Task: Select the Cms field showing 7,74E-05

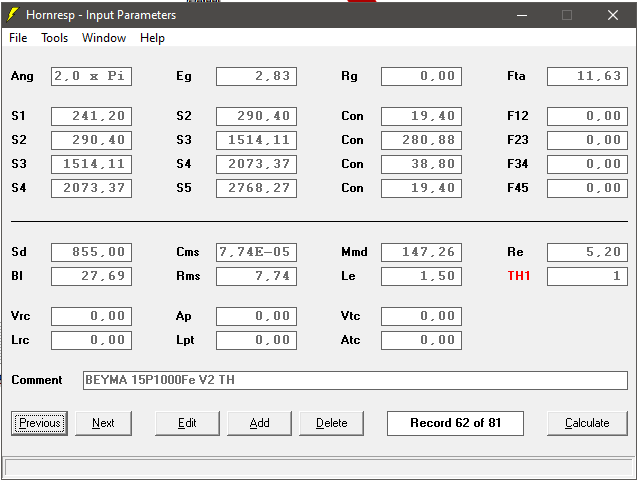Action: [x=256, y=252]
